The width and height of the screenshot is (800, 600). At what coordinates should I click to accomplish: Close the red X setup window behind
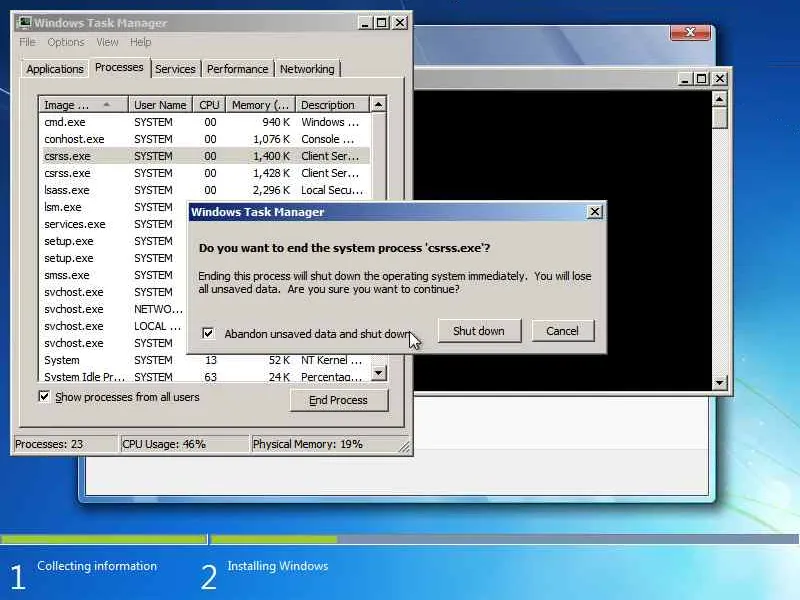pyautogui.click(x=690, y=33)
